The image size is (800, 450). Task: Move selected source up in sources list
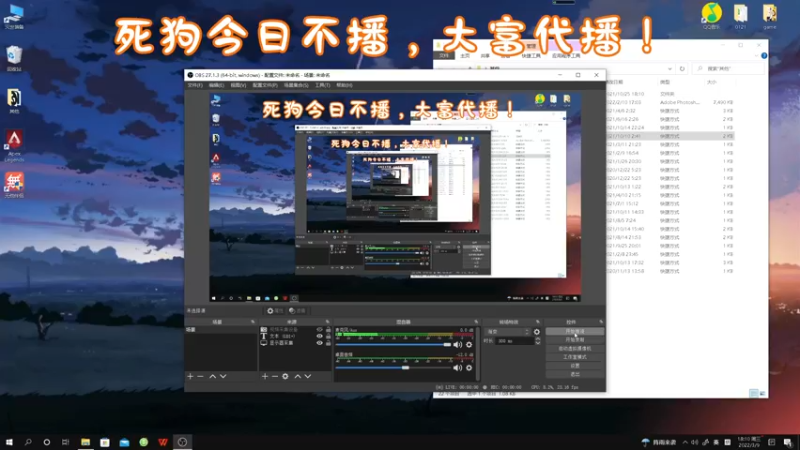click(x=298, y=377)
